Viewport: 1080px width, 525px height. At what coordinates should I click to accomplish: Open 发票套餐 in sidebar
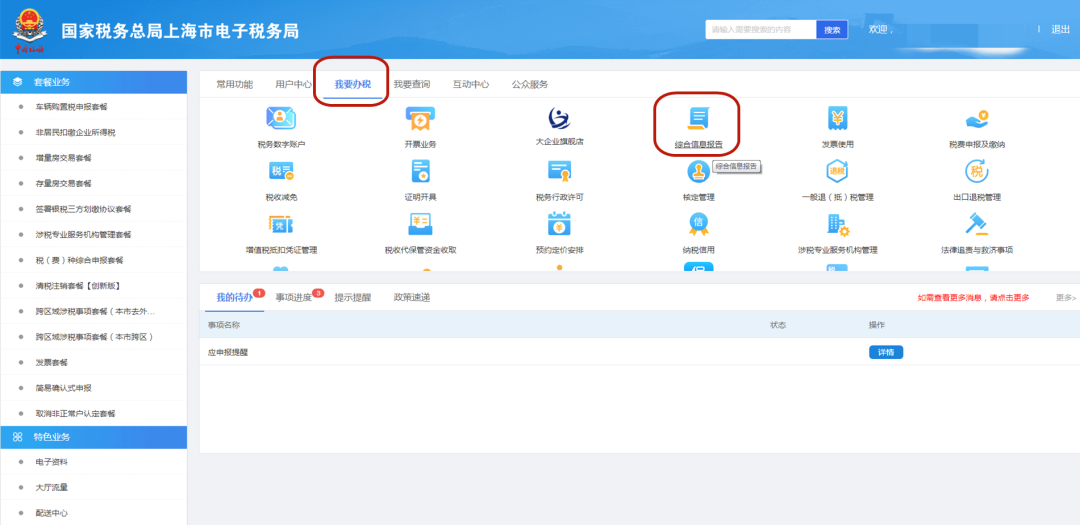click(x=52, y=362)
